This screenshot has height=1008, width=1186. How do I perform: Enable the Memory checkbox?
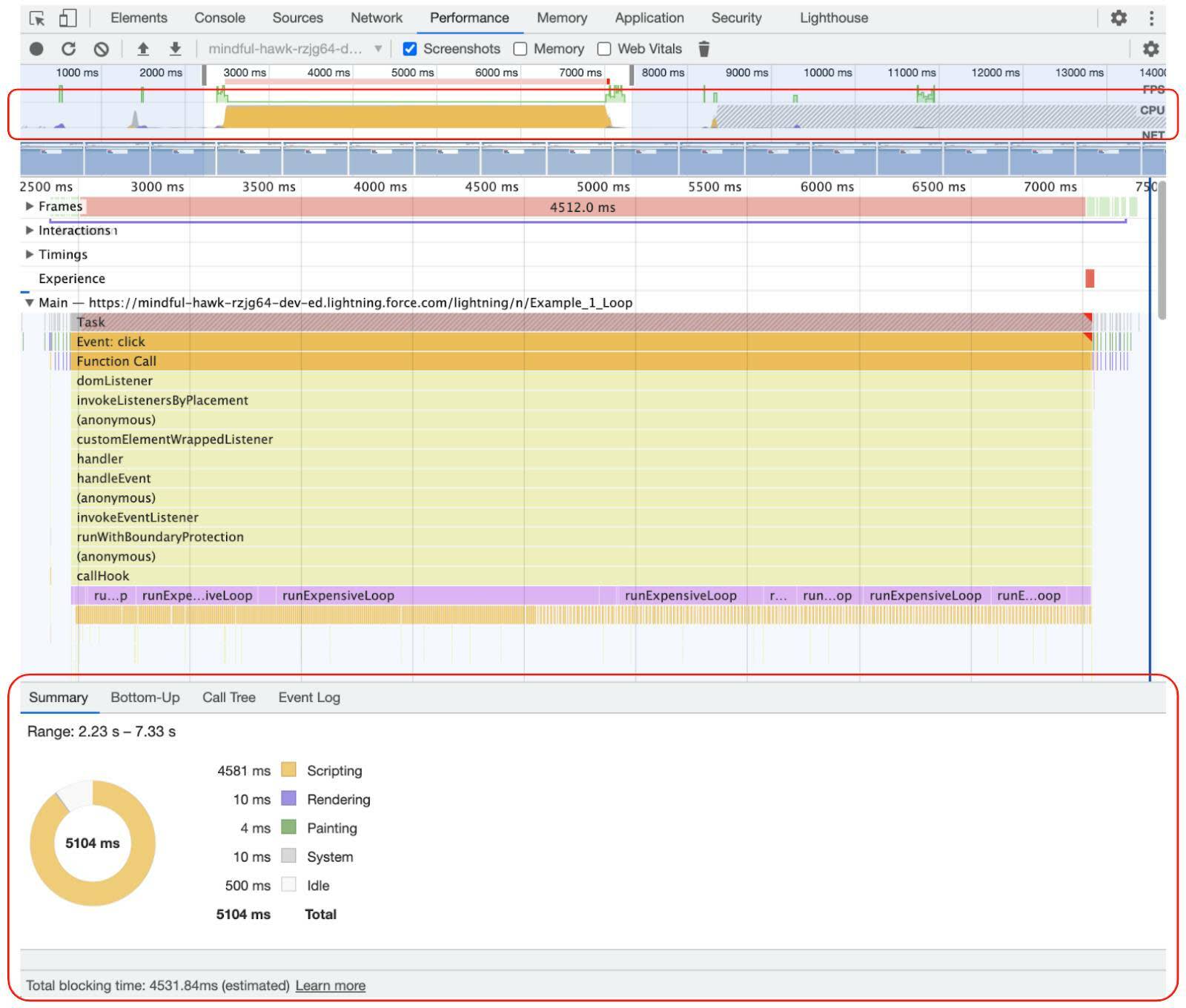[520, 49]
